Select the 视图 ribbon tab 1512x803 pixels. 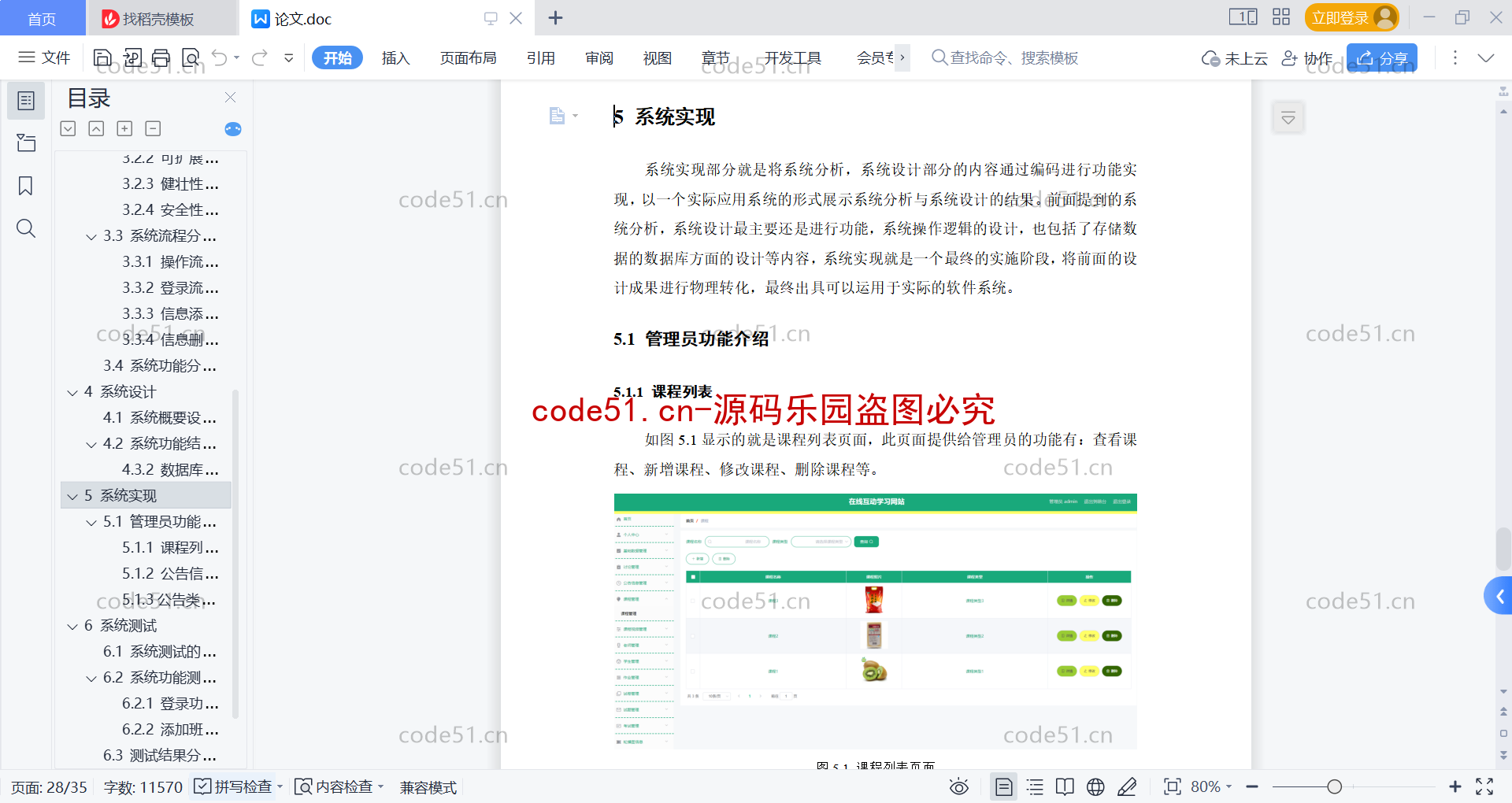658,57
